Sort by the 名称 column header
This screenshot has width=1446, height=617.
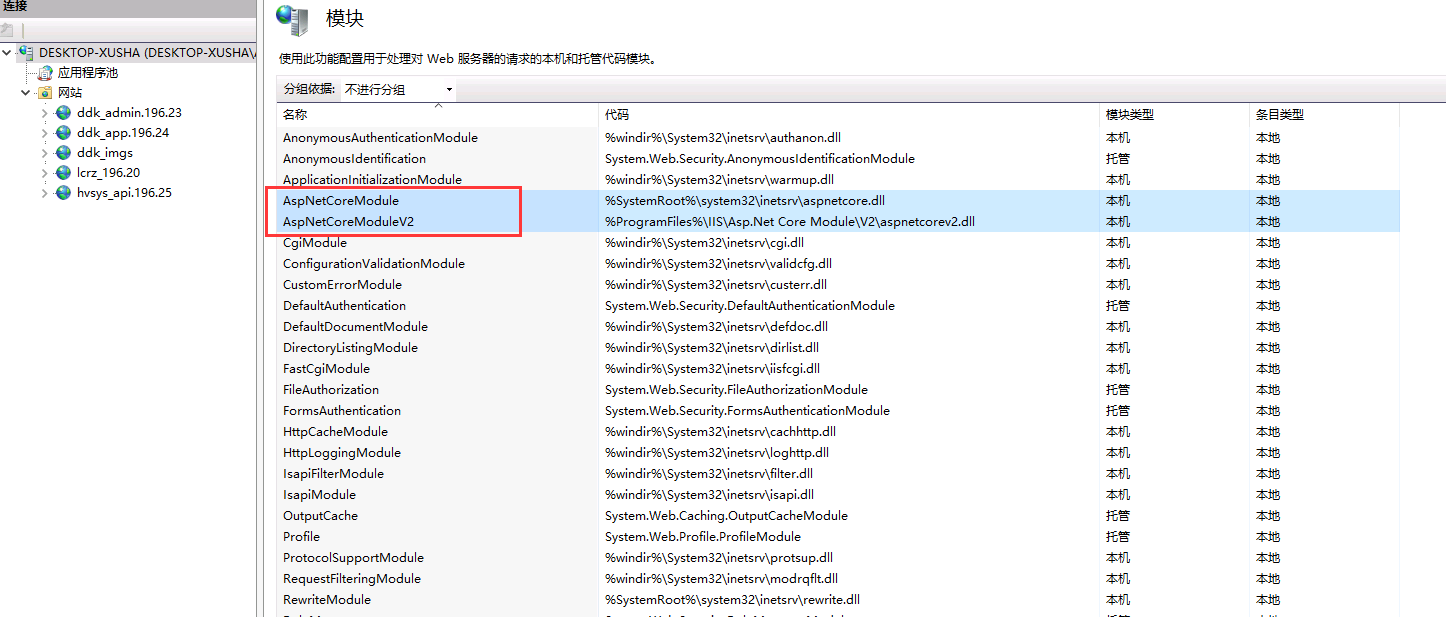[x=438, y=115]
